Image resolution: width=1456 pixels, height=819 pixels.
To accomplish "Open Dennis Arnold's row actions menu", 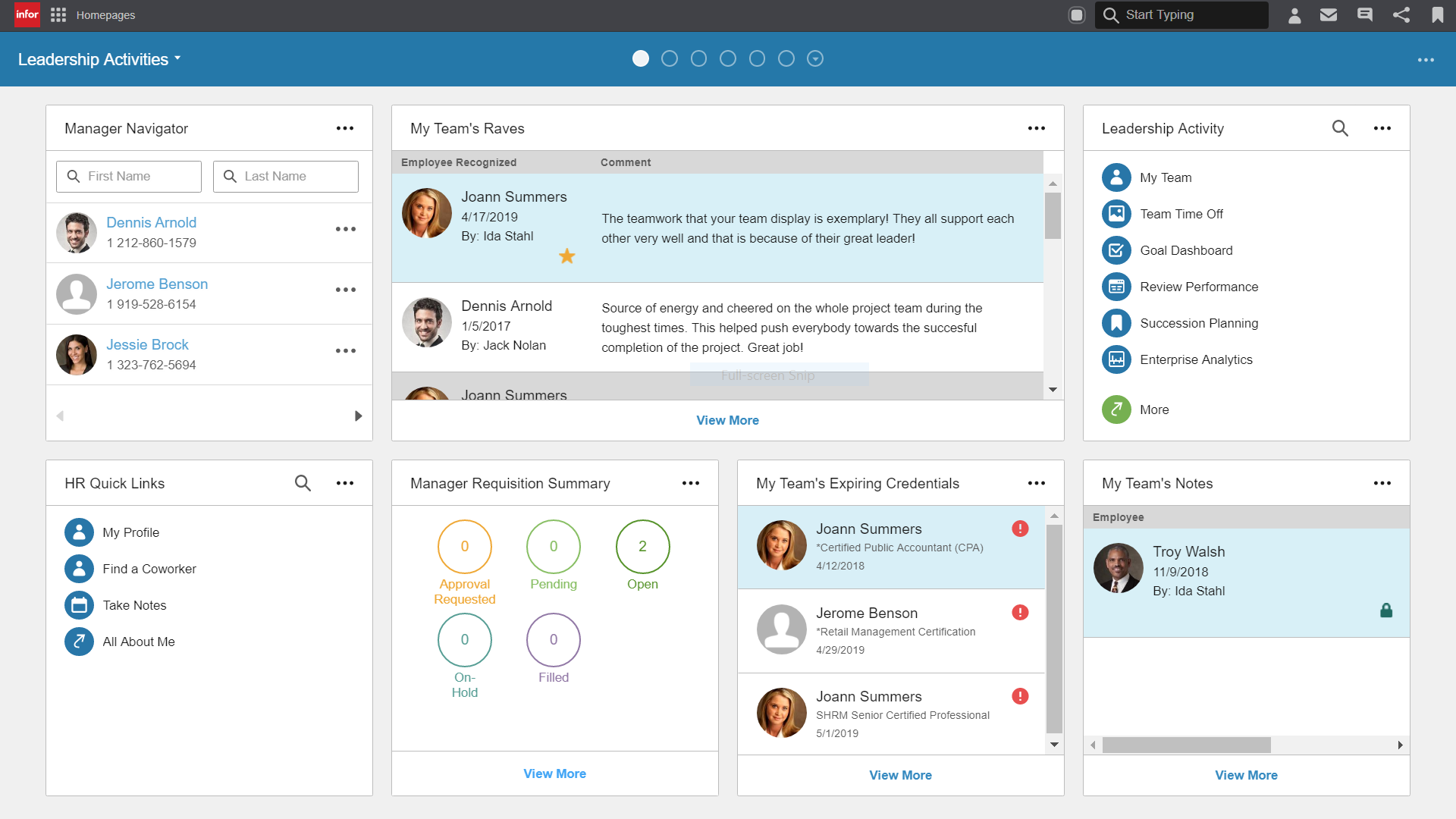I will coord(345,229).
